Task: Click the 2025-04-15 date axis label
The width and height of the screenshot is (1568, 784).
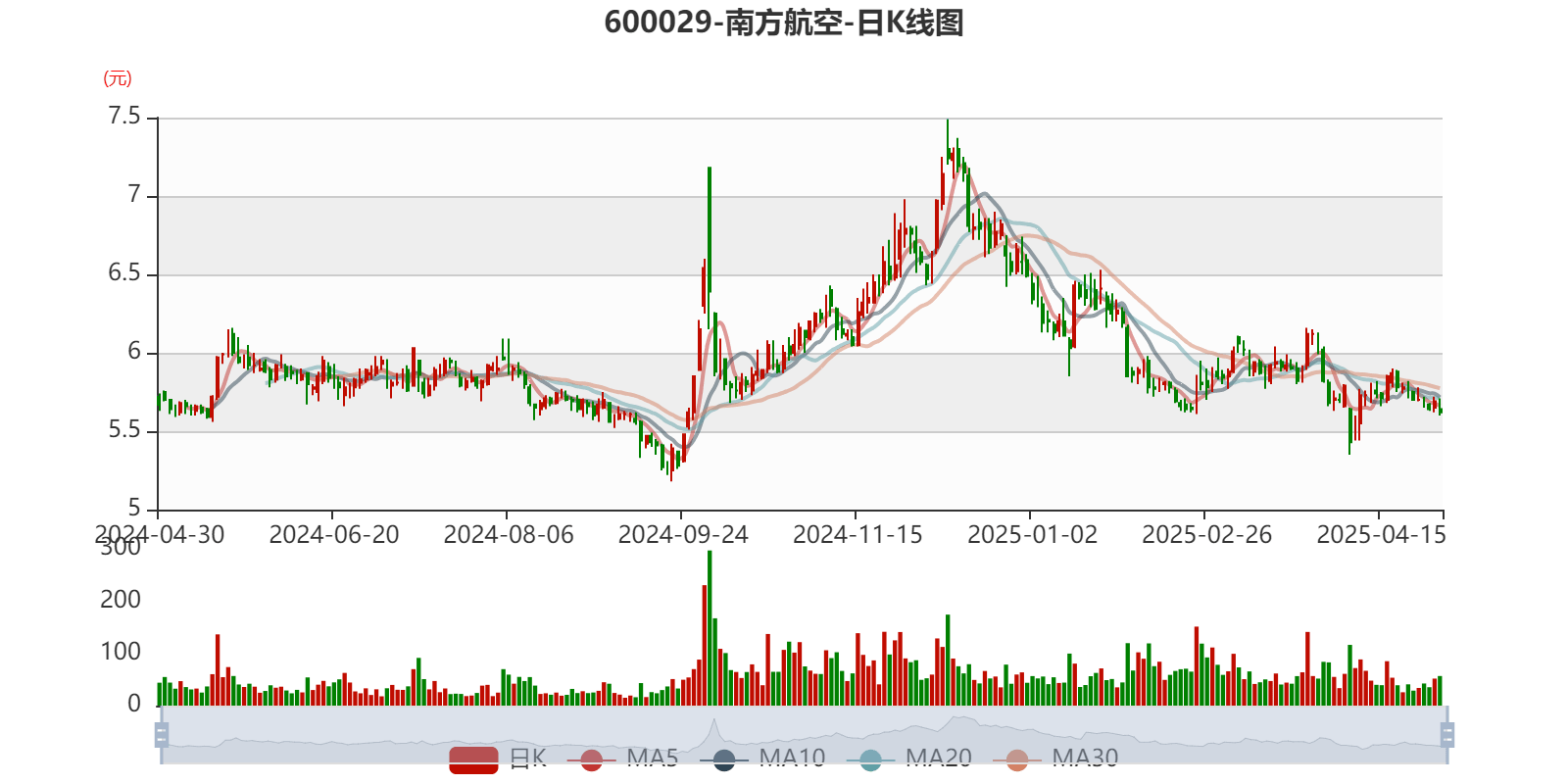Action: 1381,535
